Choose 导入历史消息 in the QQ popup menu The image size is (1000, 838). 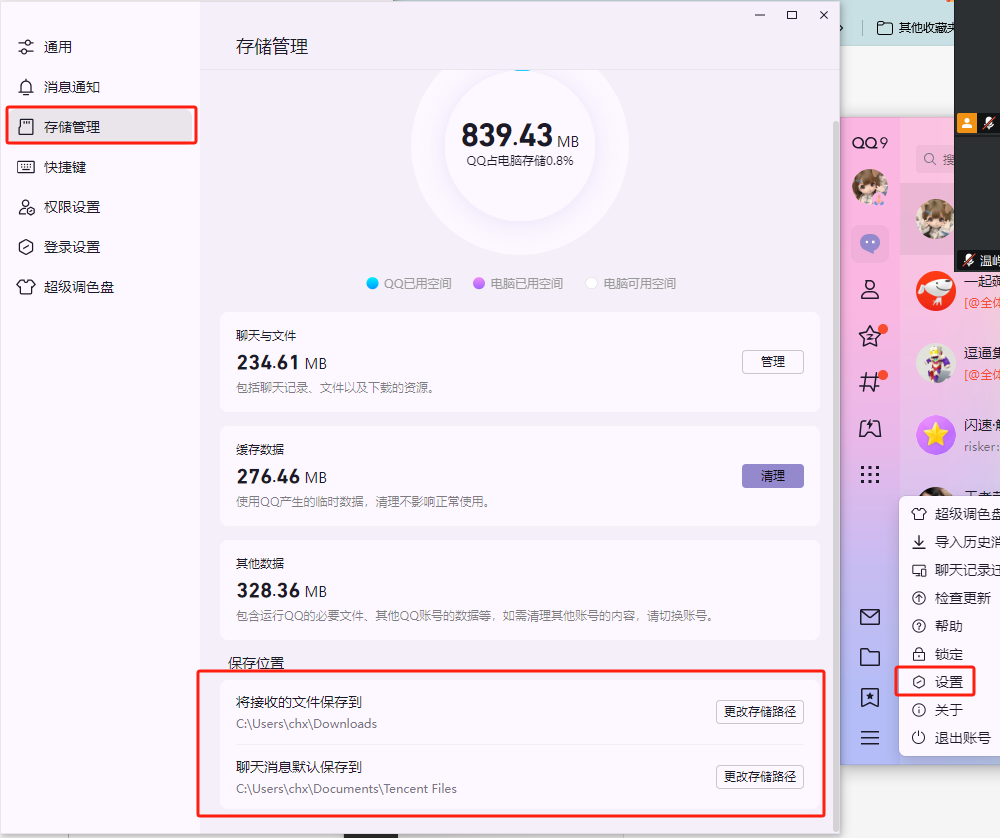(952, 542)
